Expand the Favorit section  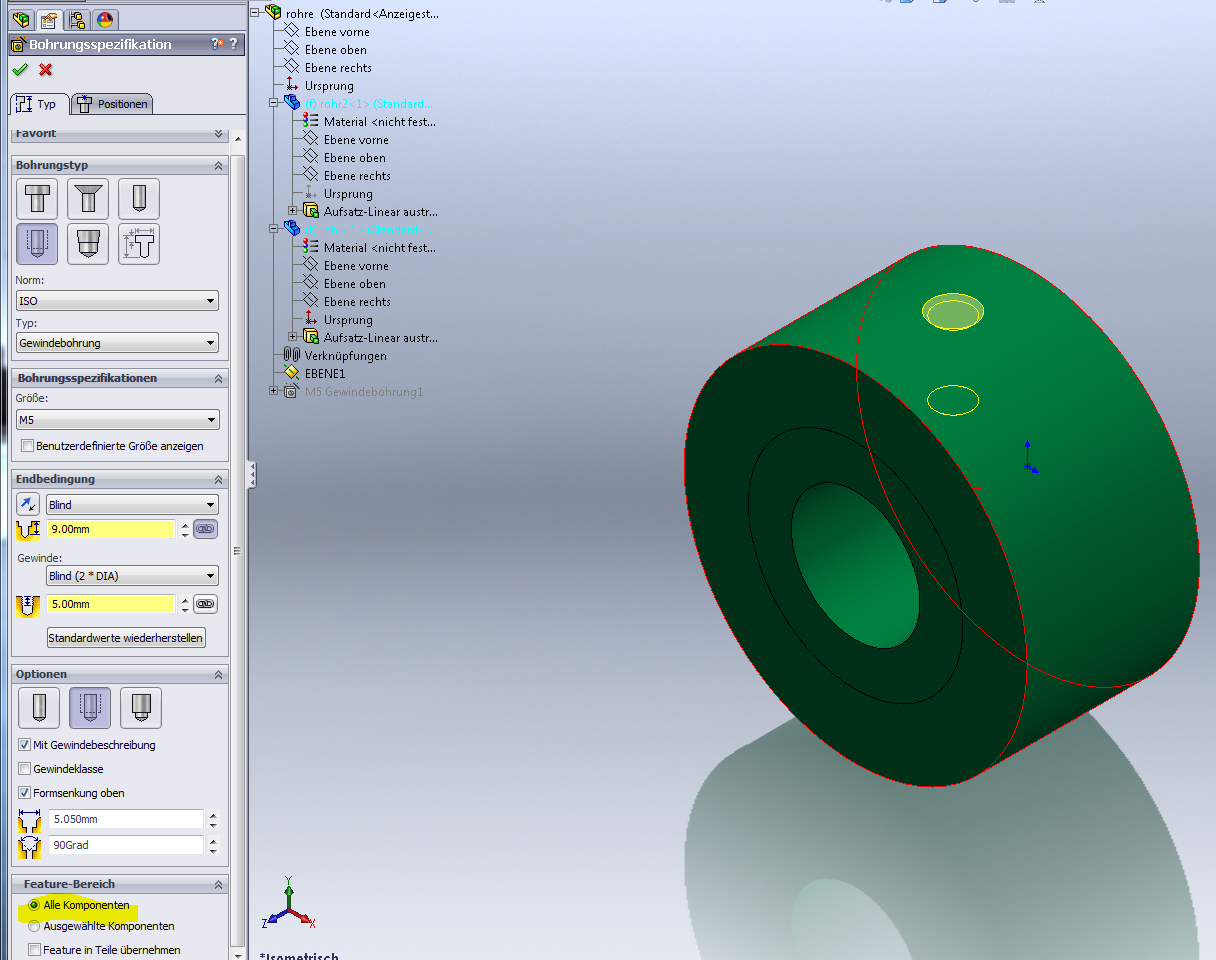coord(218,134)
